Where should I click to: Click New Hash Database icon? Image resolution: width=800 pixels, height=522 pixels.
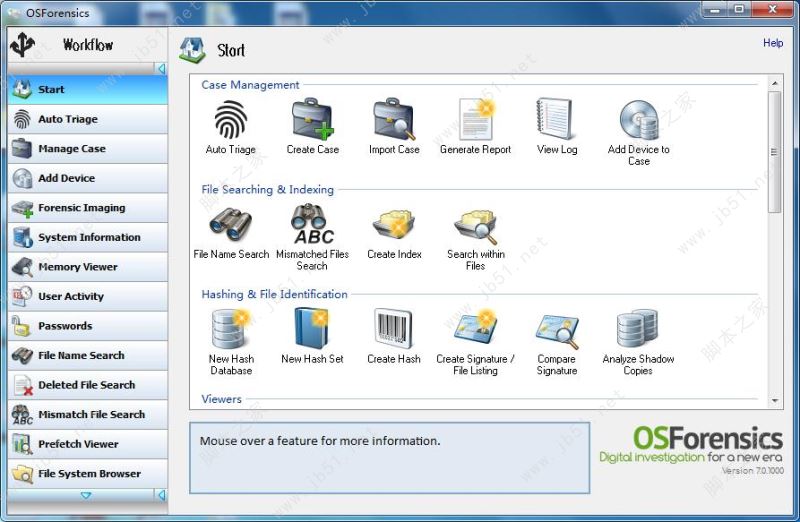pos(231,329)
